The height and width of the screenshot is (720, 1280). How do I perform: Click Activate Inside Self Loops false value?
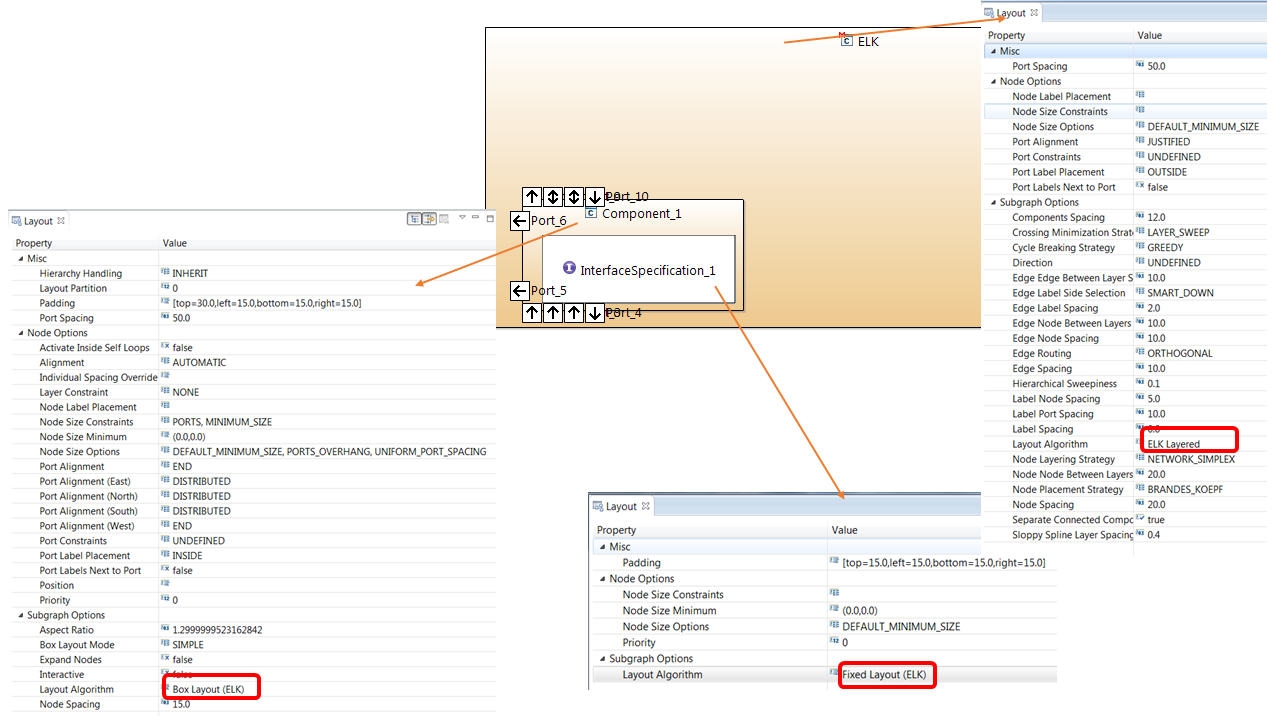[x=183, y=348]
